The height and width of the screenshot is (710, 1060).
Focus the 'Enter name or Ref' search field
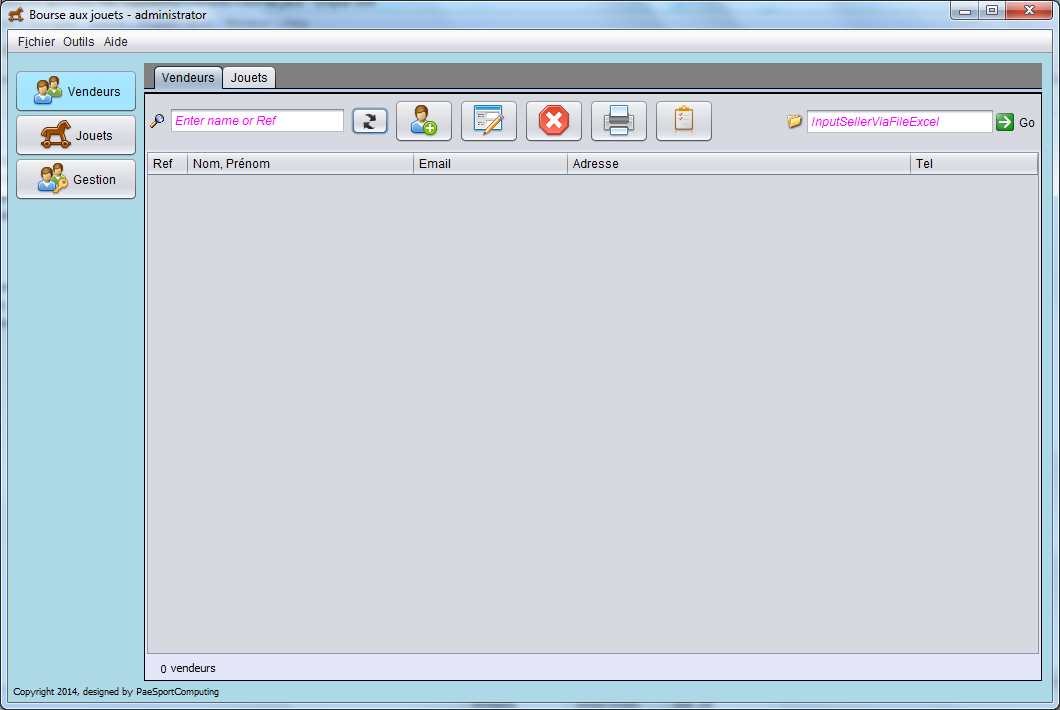click(x=257, y=121)
